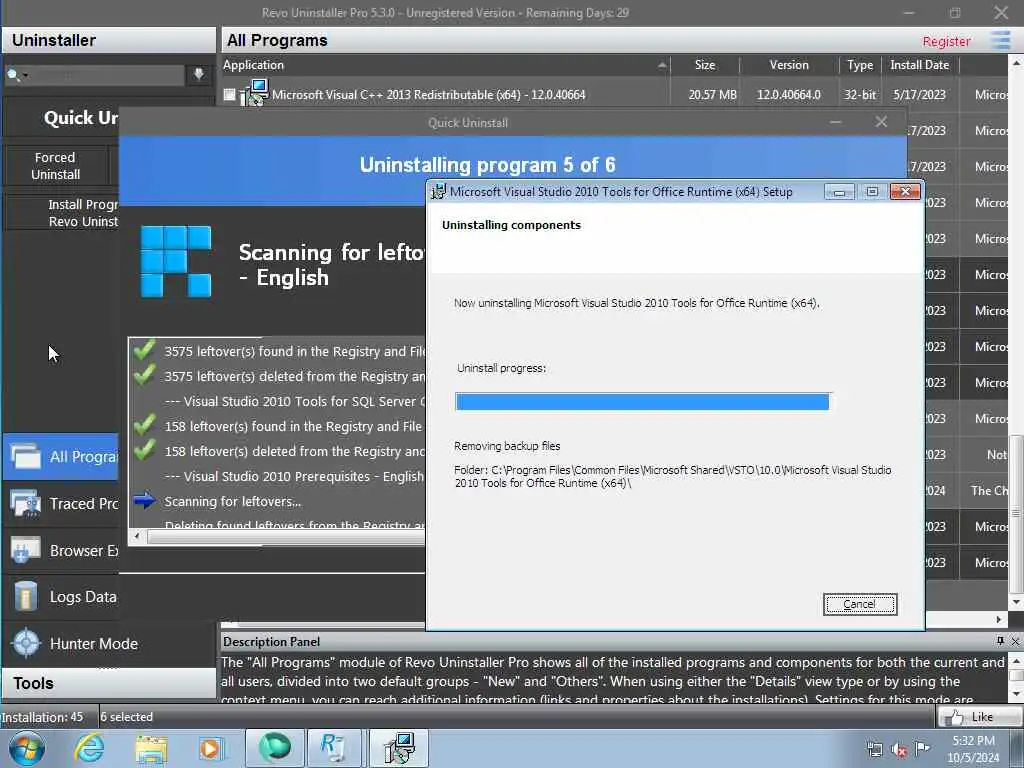Sort by the Version column header
Image resolution: width=1024 pixels, height=768 pixels.
[789, 65]
